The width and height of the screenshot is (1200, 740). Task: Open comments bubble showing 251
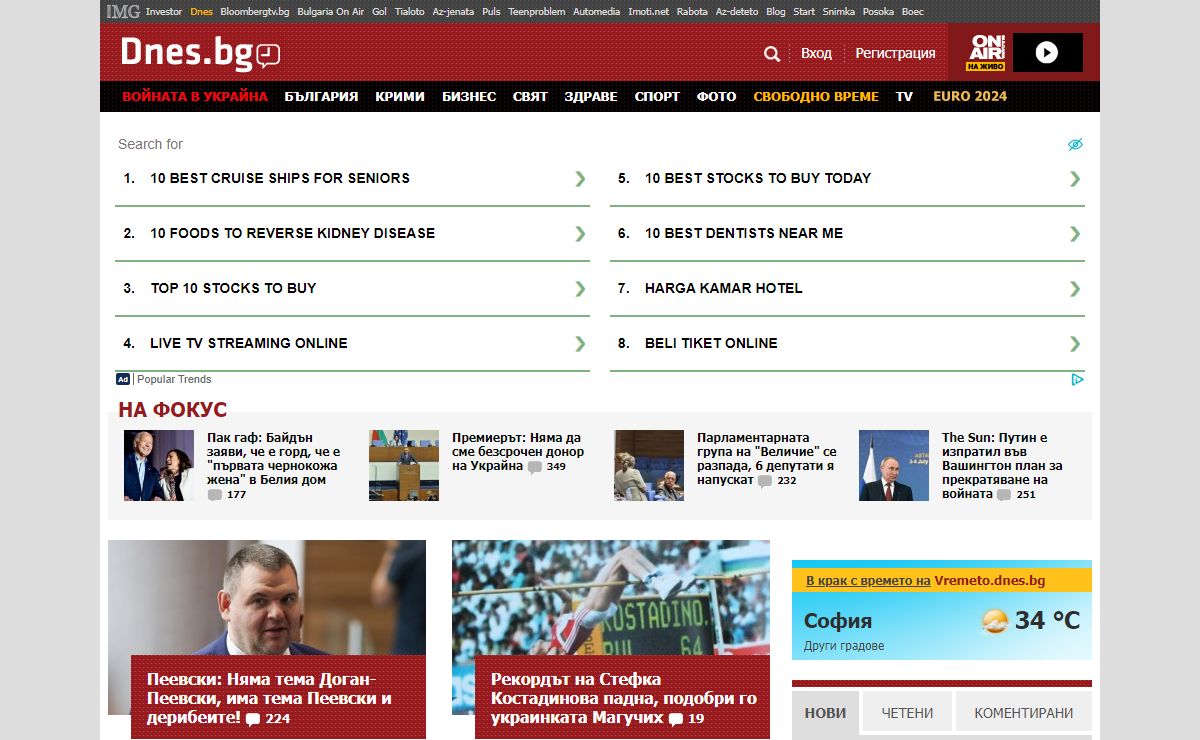pyautogui.click(x=1004, y=494)
